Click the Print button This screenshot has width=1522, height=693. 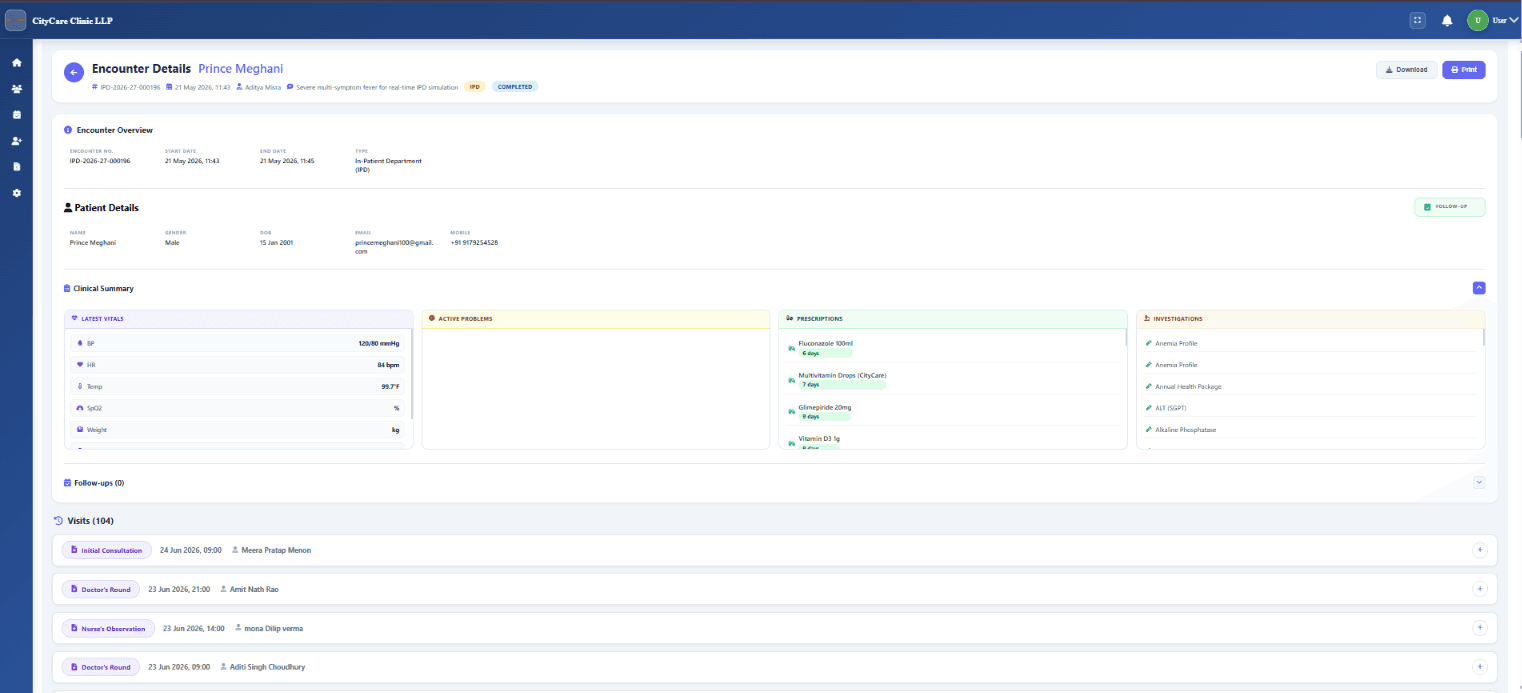pyautogui.click(x=1464, y=70)
